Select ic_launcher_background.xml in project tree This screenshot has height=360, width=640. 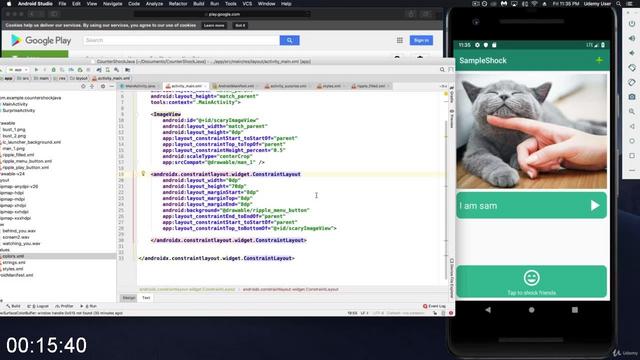(x=31, y=142)
